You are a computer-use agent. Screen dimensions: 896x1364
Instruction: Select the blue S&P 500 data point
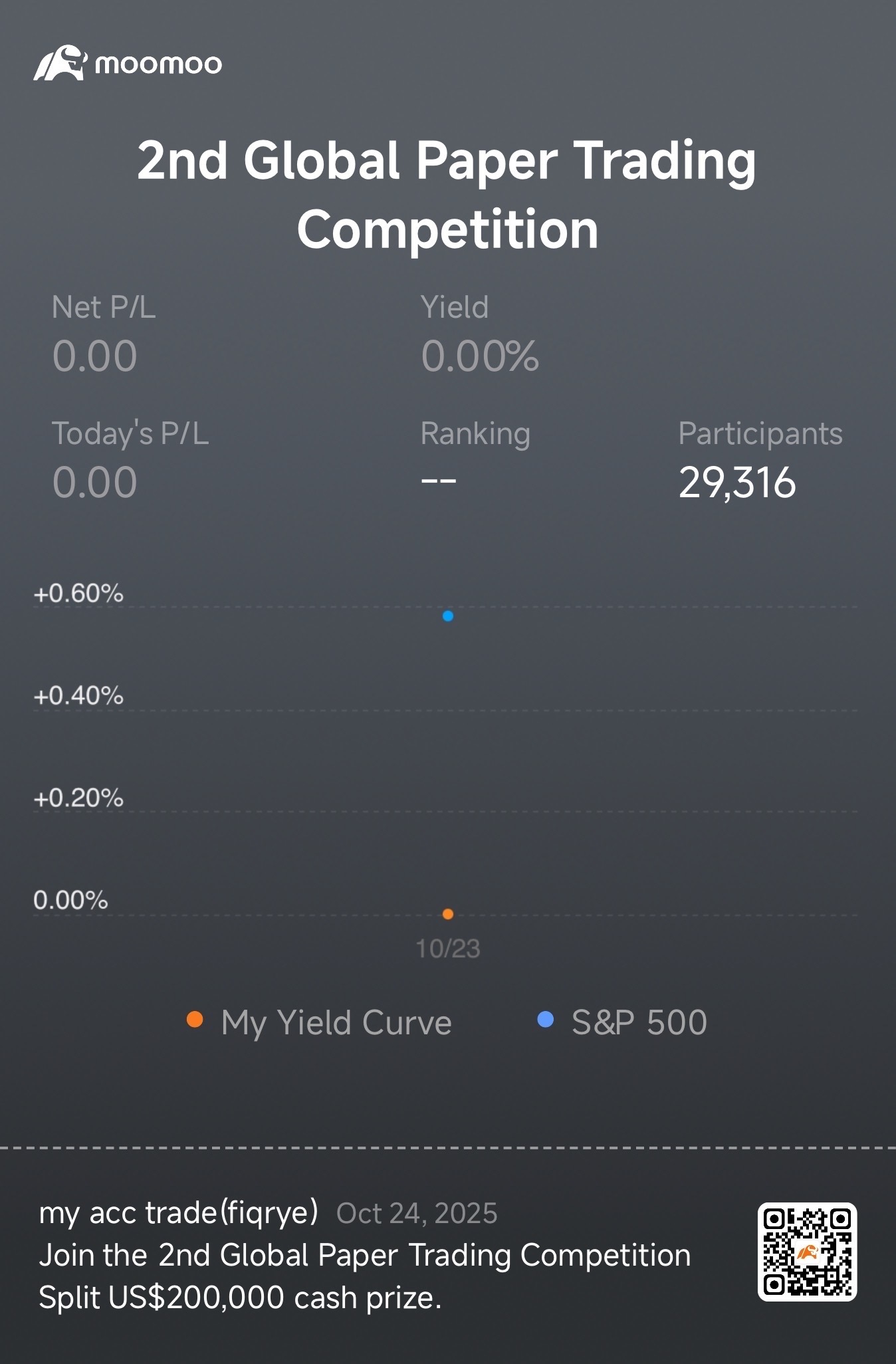tap(448, 616)
